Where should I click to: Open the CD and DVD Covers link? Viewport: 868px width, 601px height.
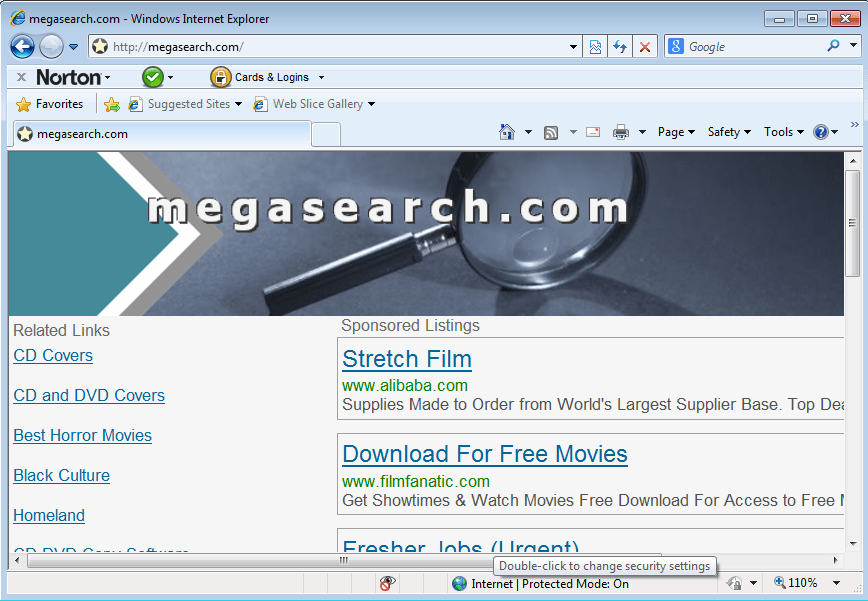[x=89, y=395]
